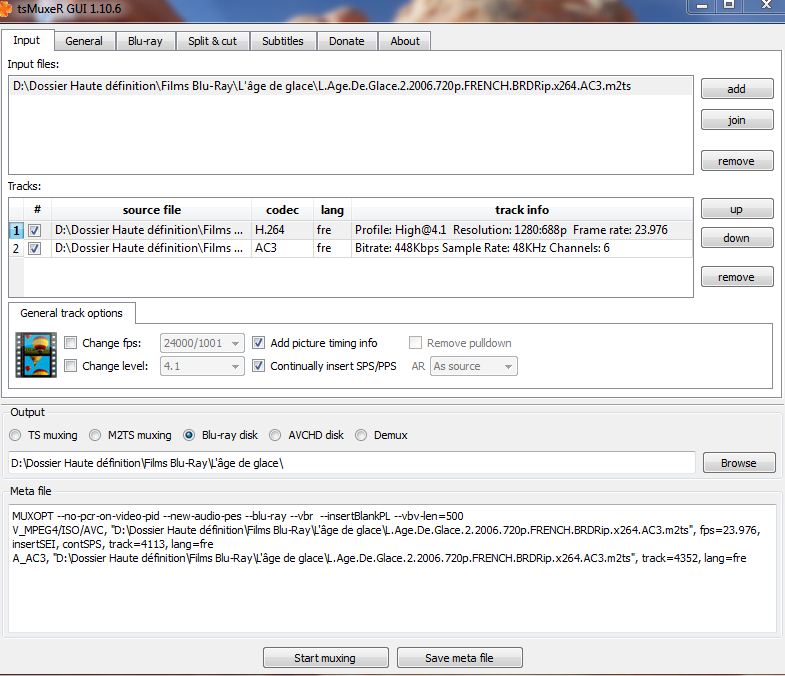Switch to the General tab
This screenshot has width=785, height=676.
pyautogui.click(x=84, y=41)
